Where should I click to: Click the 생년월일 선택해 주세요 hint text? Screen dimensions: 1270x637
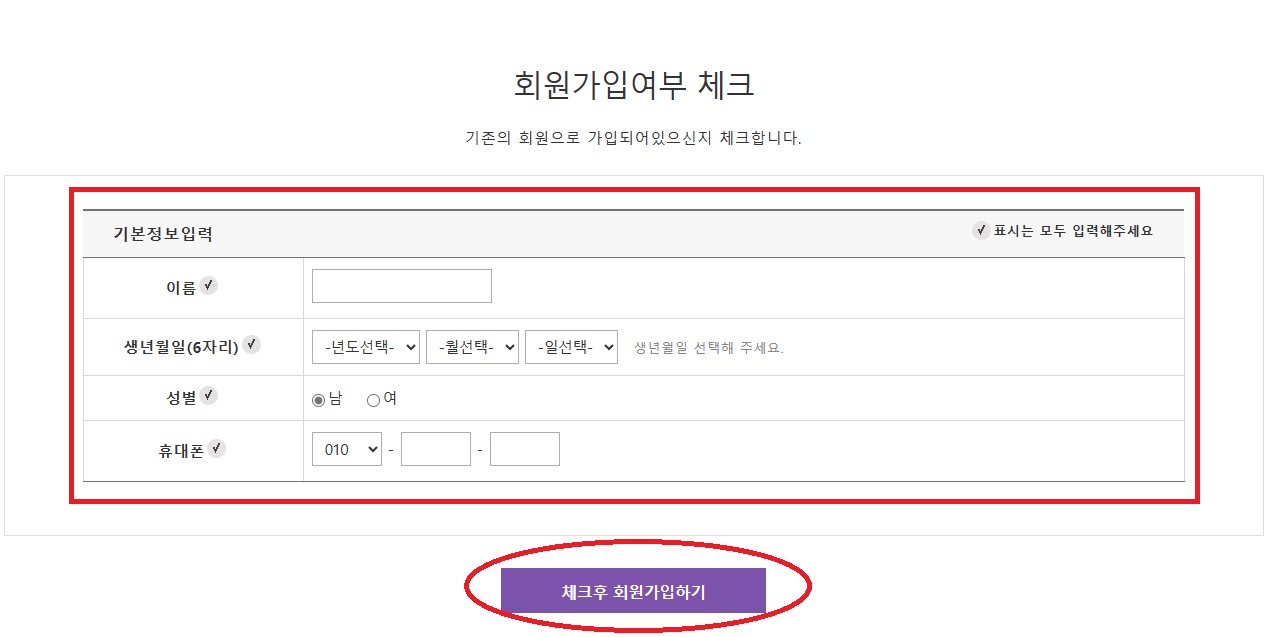coord(709,348)
